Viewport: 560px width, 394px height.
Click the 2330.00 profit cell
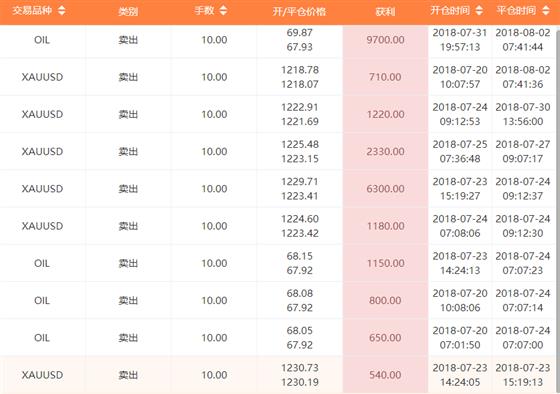(385, 151)
